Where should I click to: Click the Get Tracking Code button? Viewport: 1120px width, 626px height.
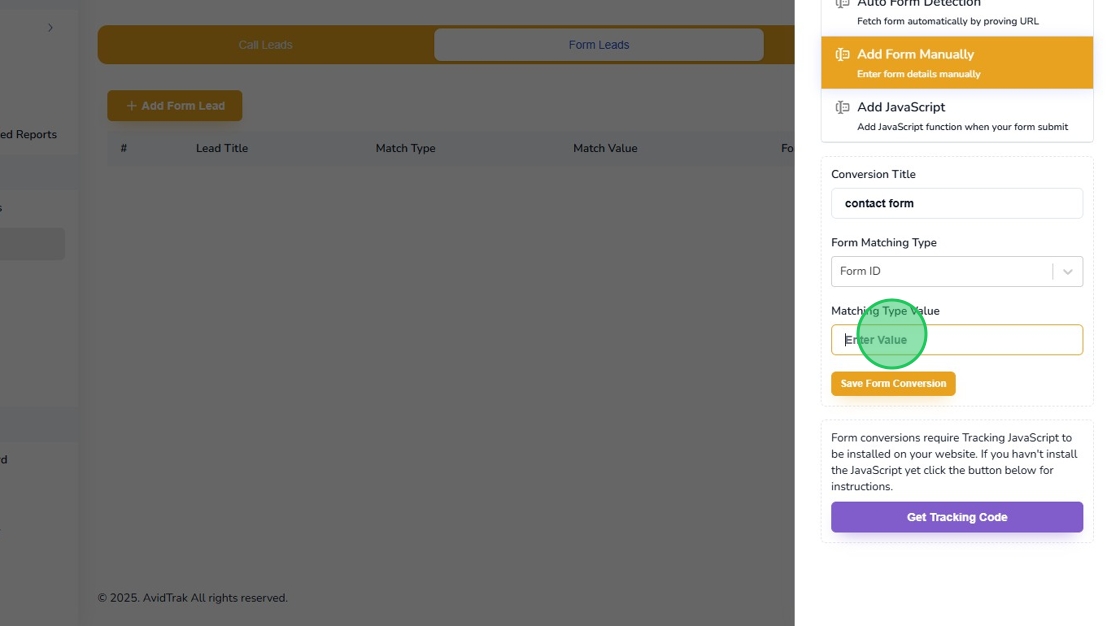click(956, 517)
